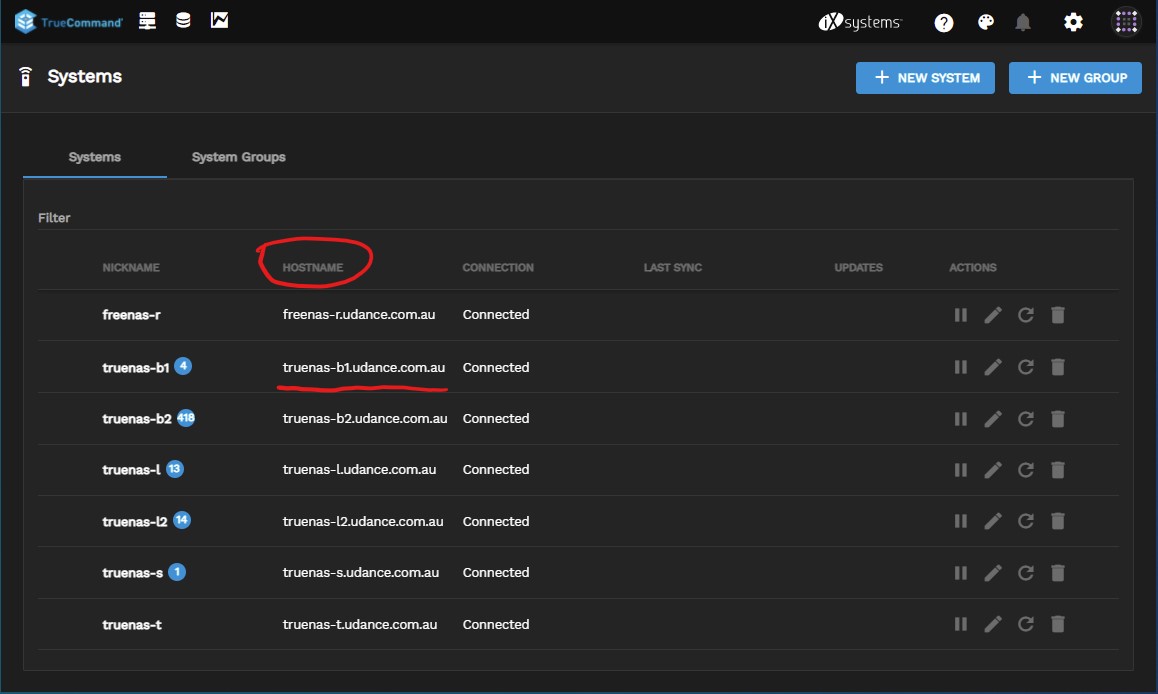
Task: Refresh the truenas-l system
Action: (x=1026, y=470)
